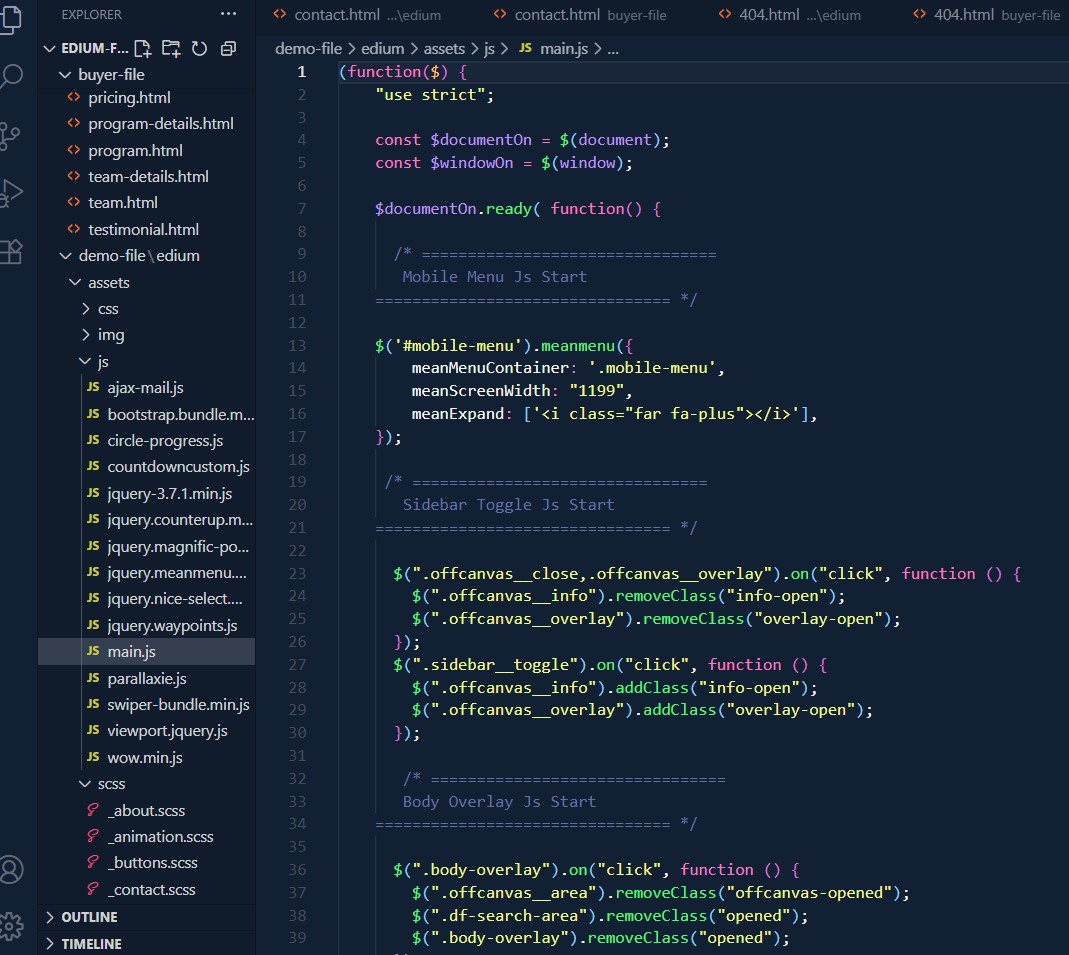
Task: Switch to the contact.html buyer-file tab
Action: (580, 15)
